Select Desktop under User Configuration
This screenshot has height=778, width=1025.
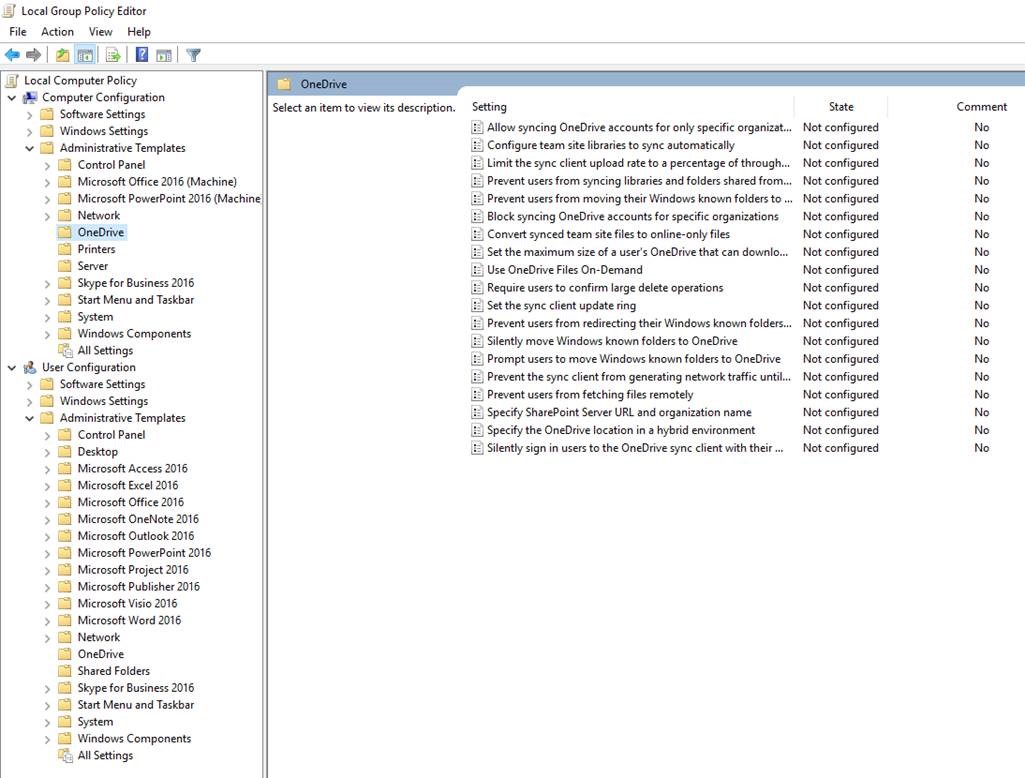(97, 452)
